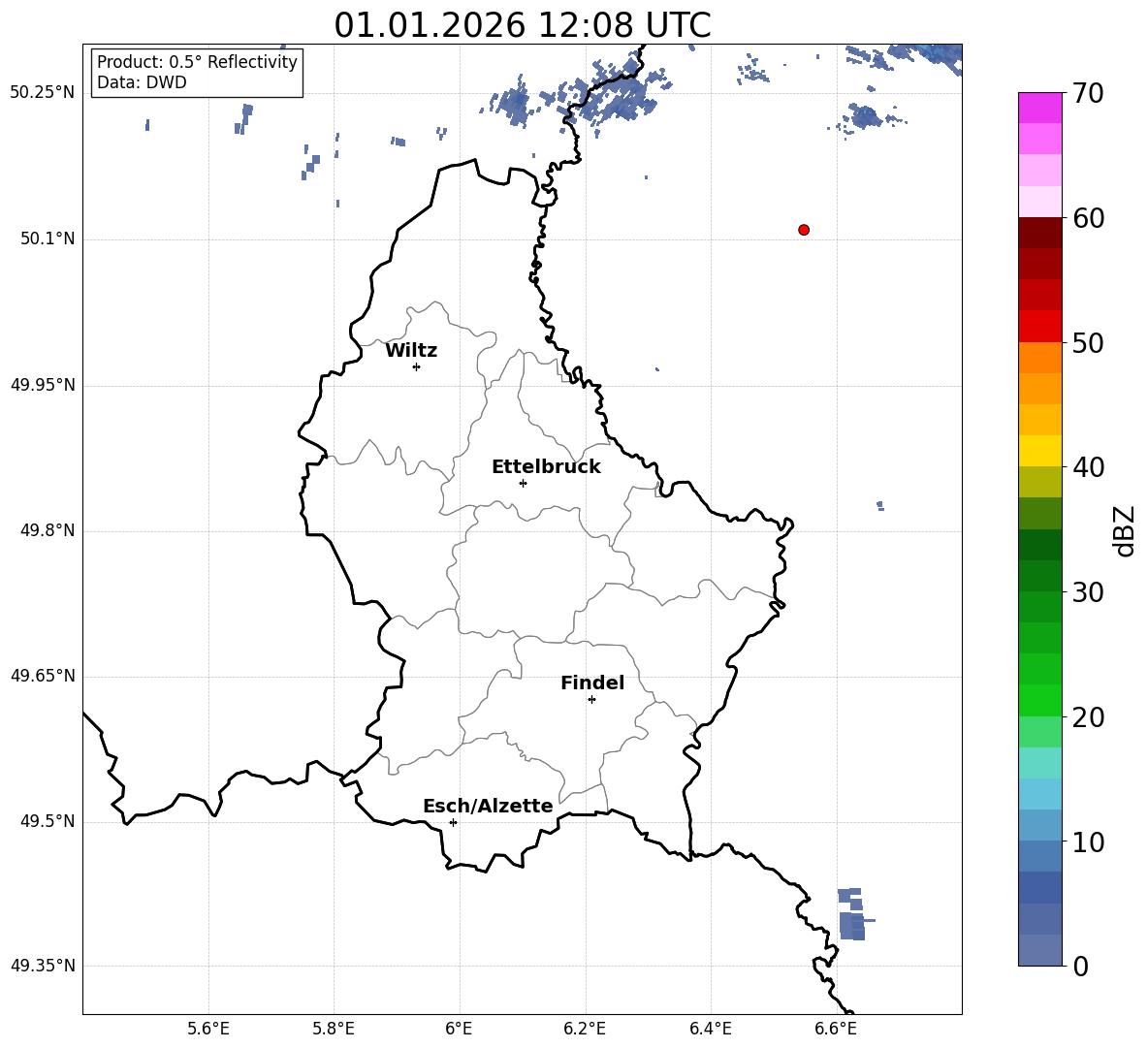The width and height of the screenshot is (1148, 1048).
Task: Click the Wiltz cross marker
Action: coord(417,366)
